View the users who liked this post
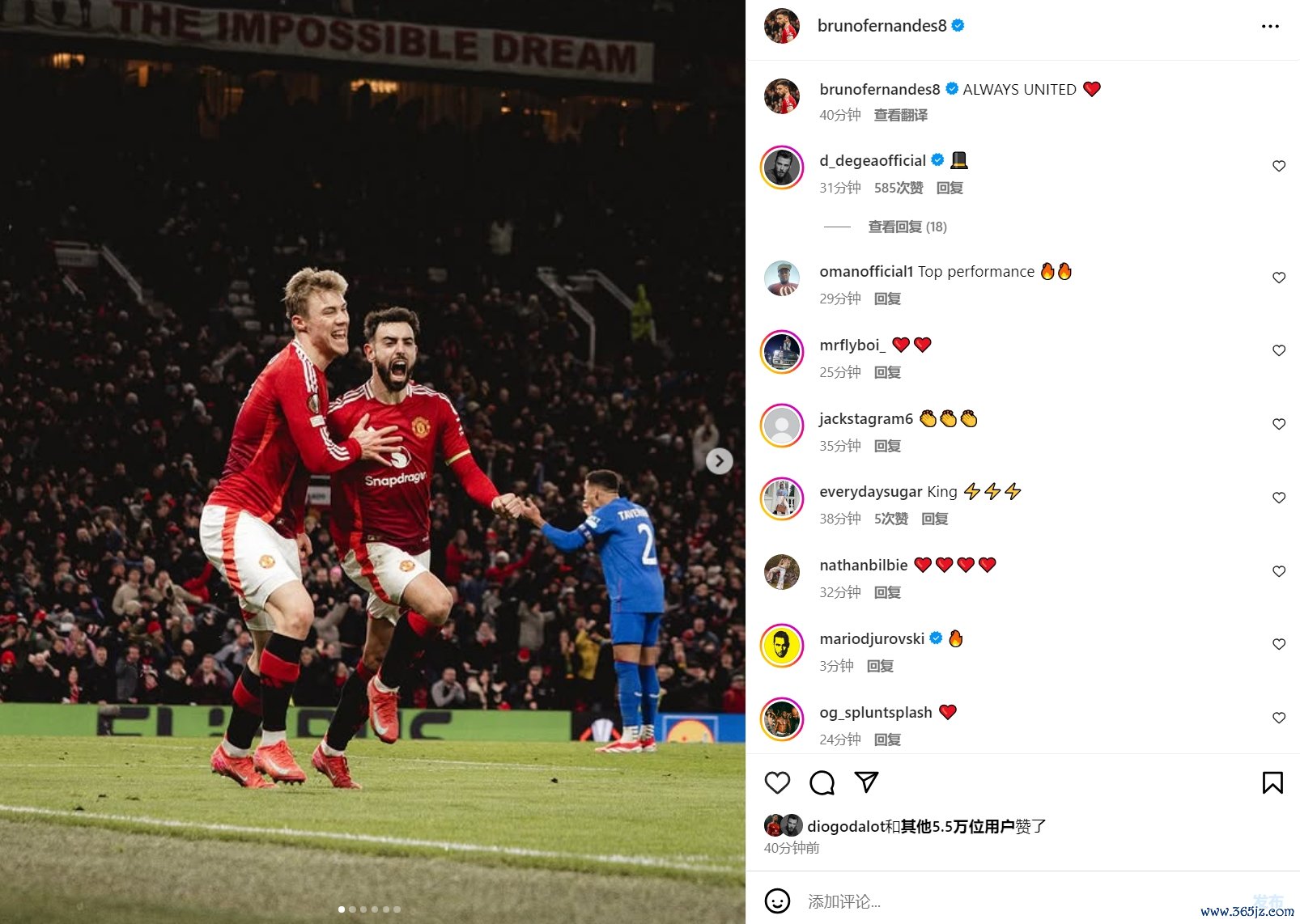 [958, 826]
